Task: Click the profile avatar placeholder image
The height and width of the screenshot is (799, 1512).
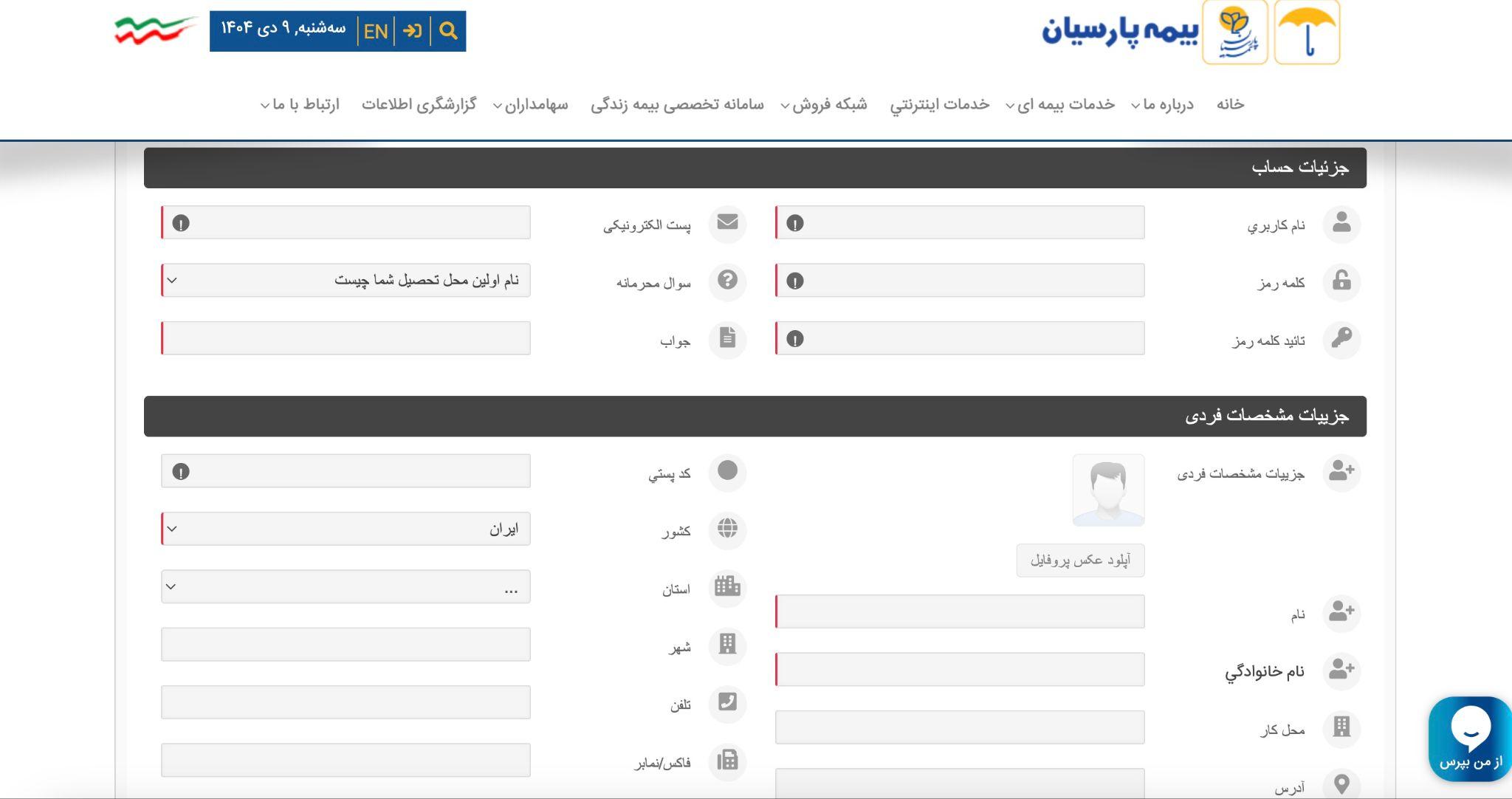Action: click(1109, 491)
